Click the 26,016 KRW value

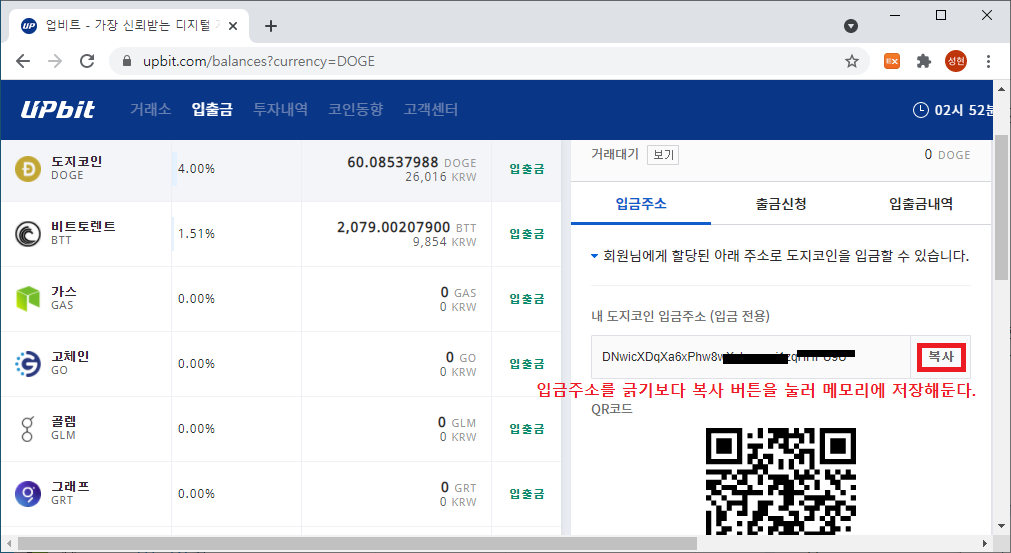click(x=440, y=177)
